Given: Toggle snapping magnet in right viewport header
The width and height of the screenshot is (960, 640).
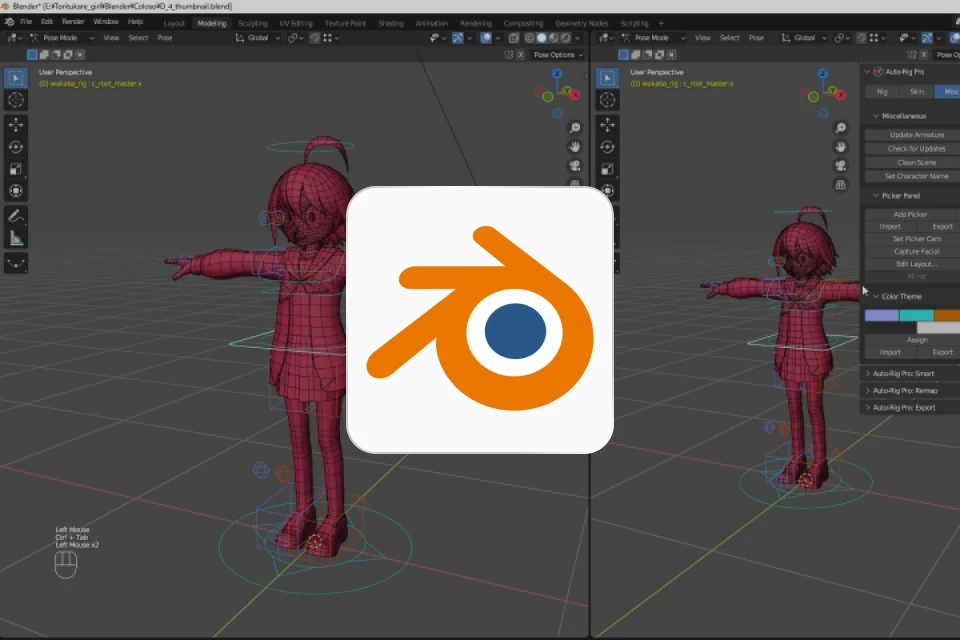Looking at the screenshot, I should tap(861, 38).
